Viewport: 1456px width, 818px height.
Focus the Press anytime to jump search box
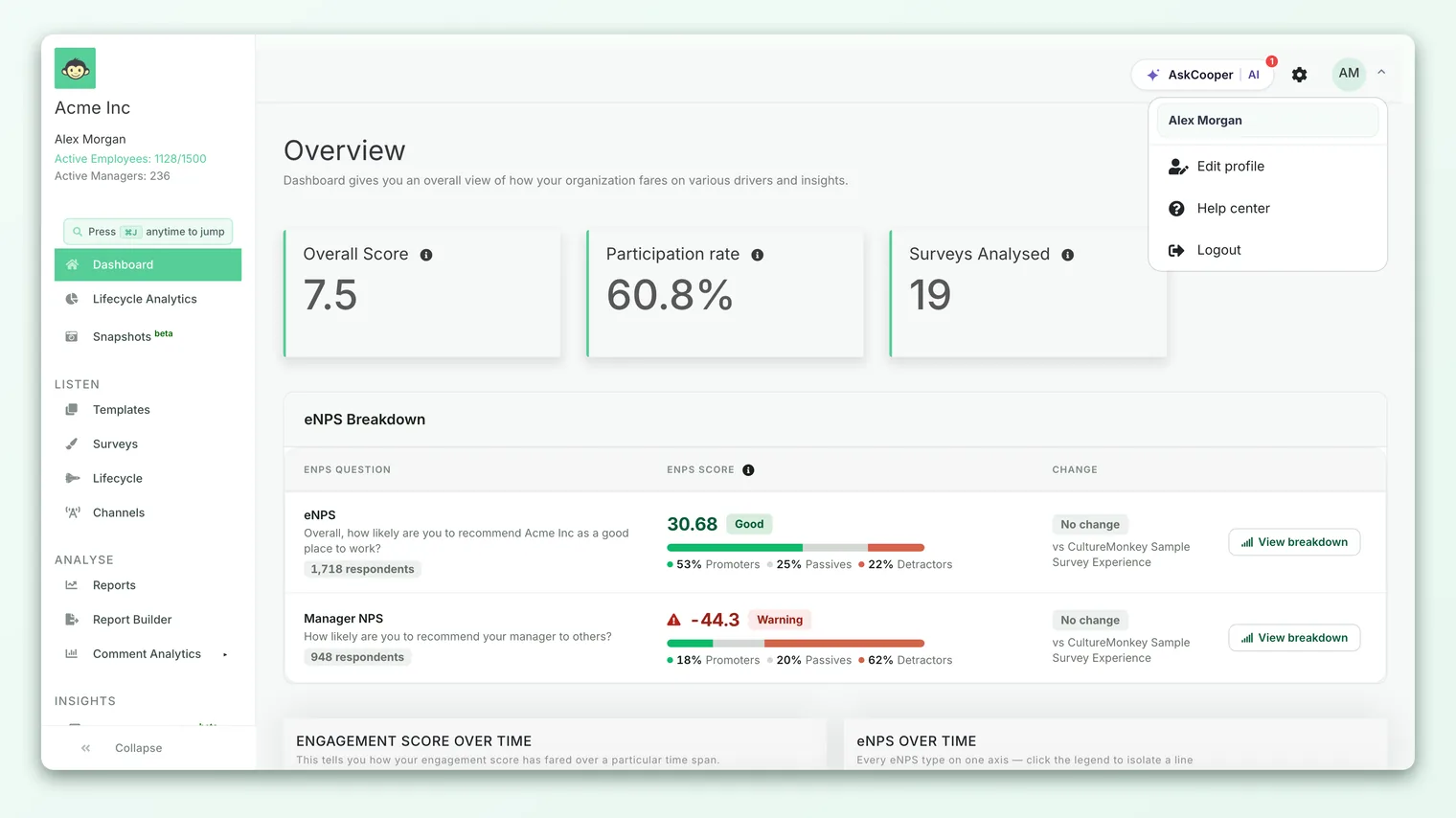pos(148,232)
